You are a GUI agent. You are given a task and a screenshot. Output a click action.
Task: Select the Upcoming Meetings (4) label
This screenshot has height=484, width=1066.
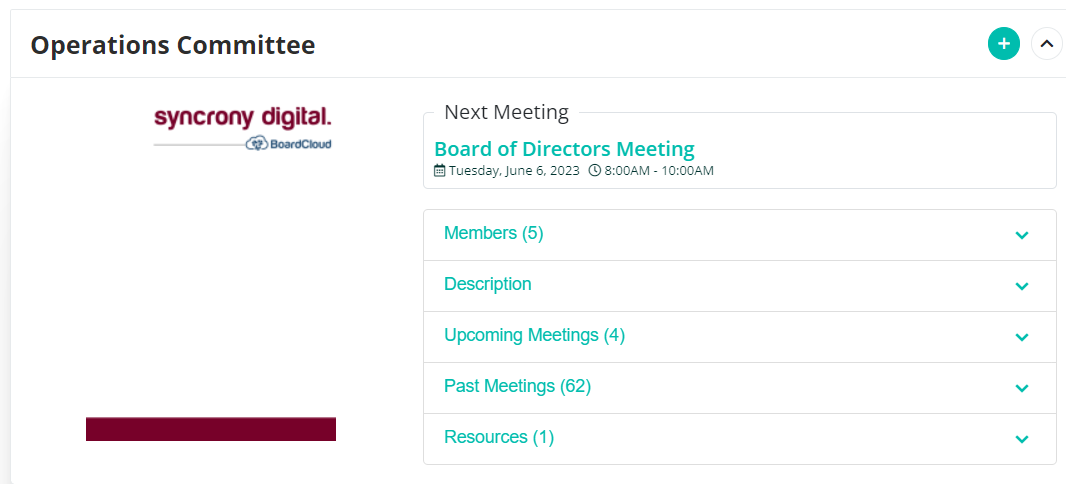tap(534, 335)
